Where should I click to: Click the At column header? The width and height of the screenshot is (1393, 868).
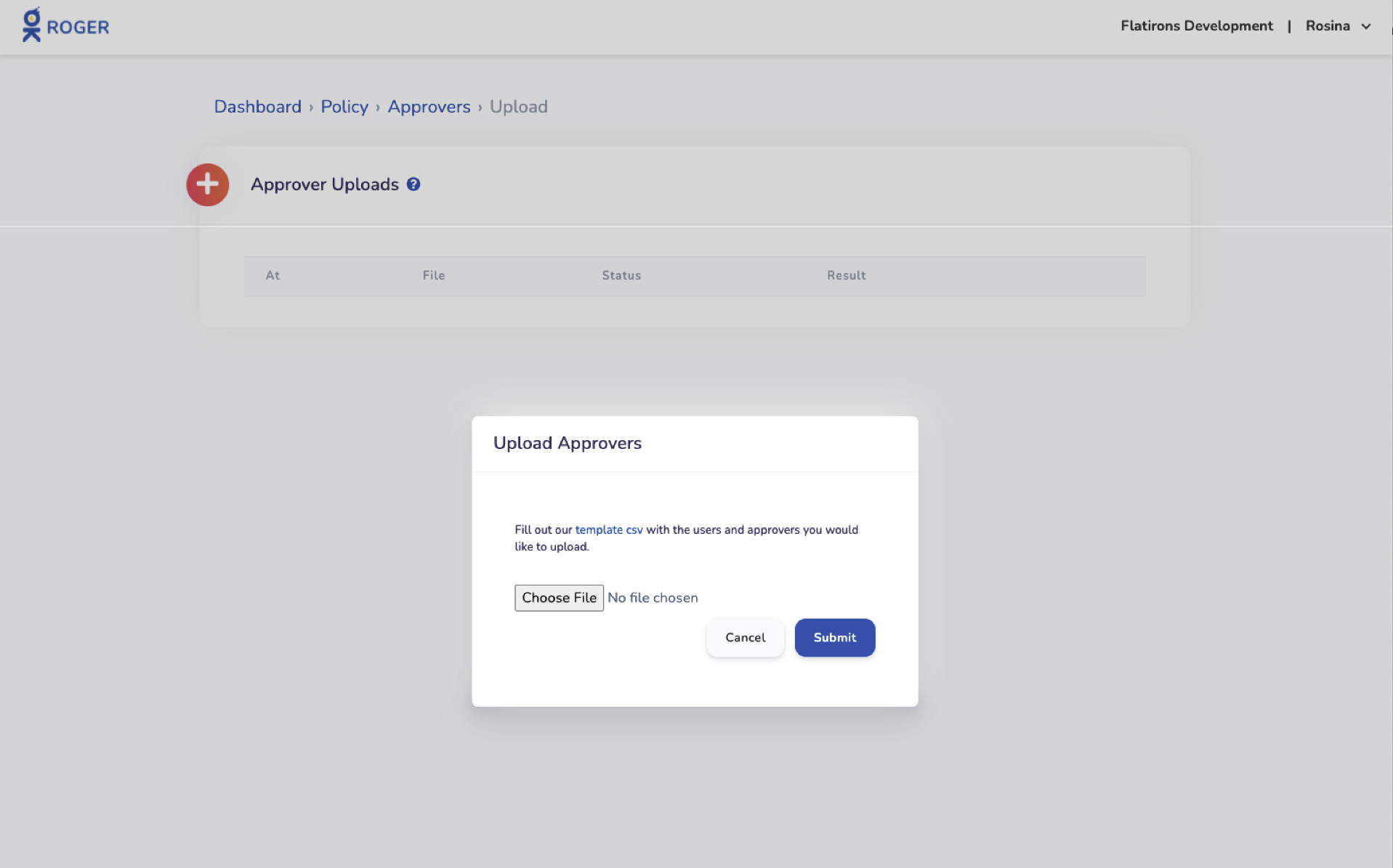(272, 275)
